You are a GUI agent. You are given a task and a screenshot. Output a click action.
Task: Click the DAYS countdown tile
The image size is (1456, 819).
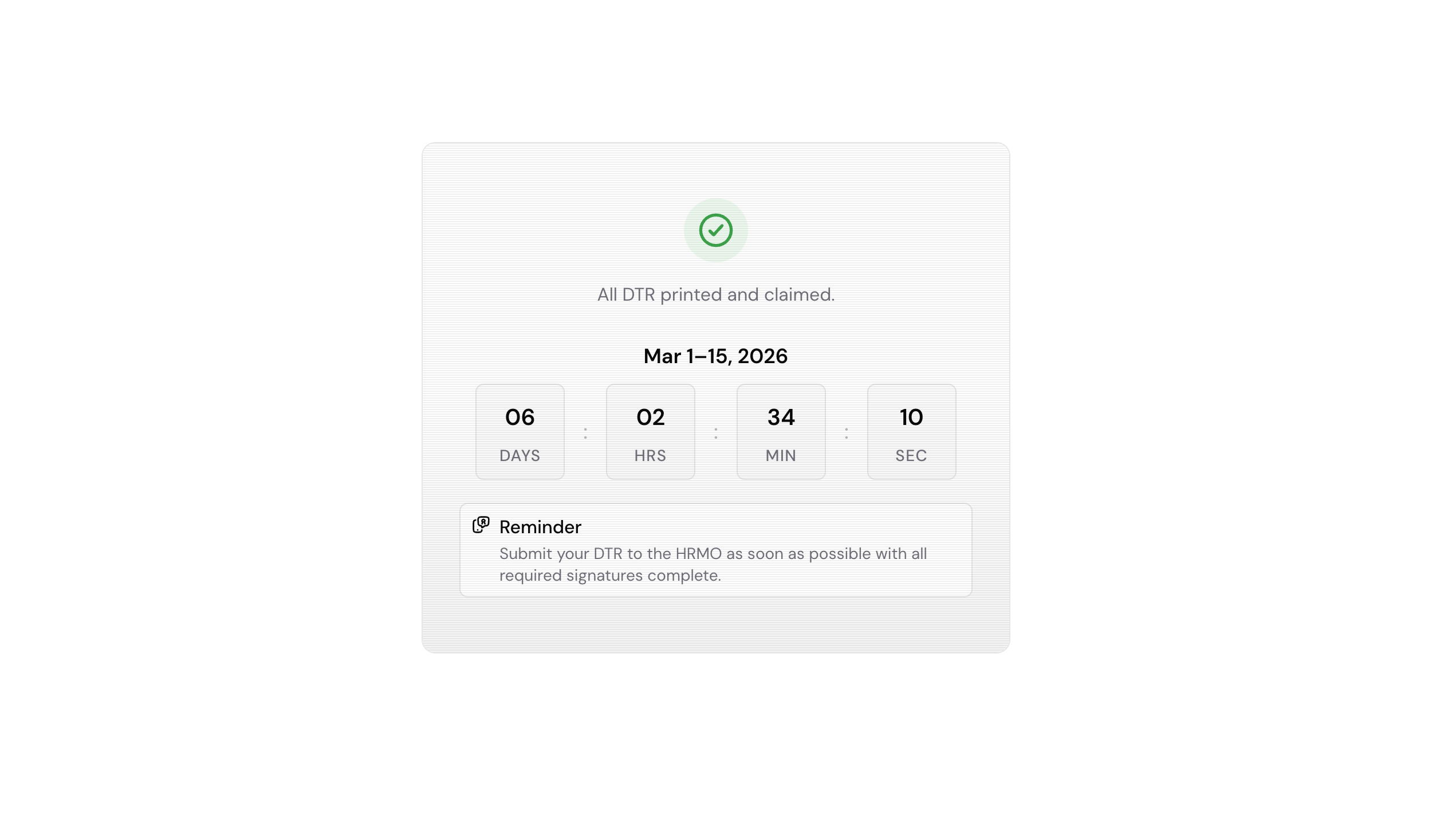[519, 431]
